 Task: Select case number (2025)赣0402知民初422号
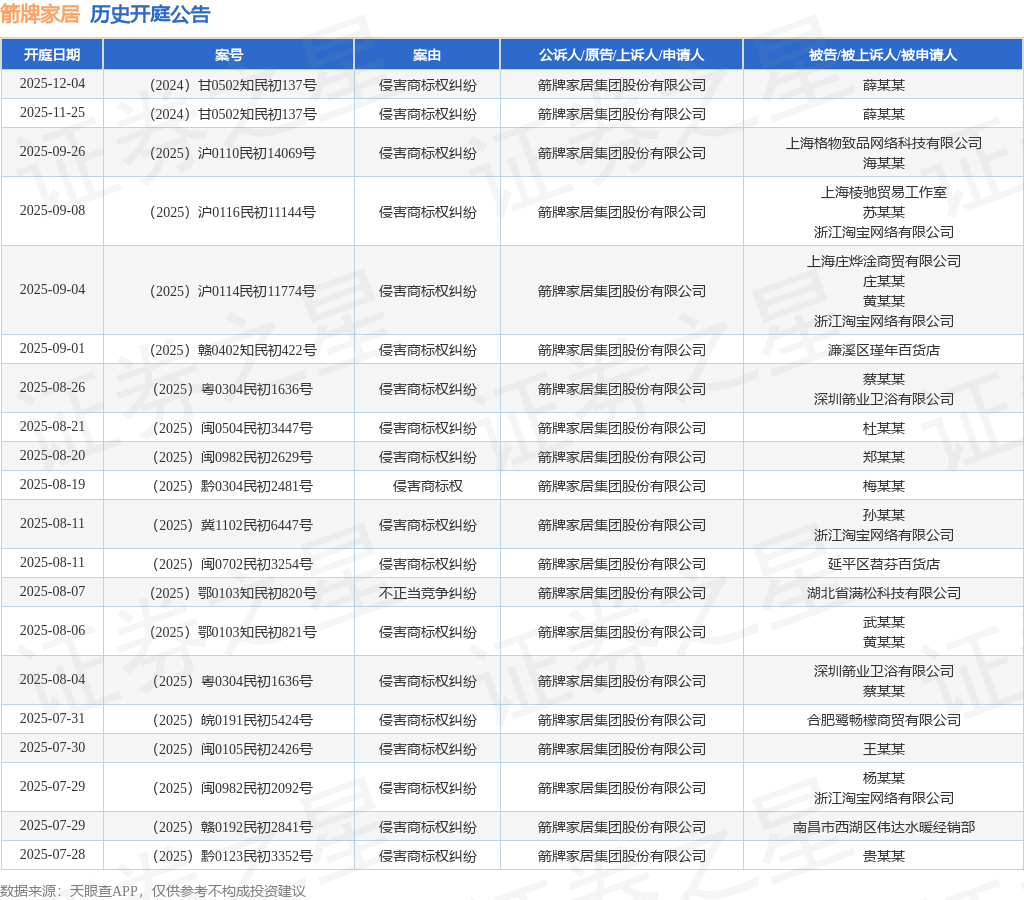232,351
